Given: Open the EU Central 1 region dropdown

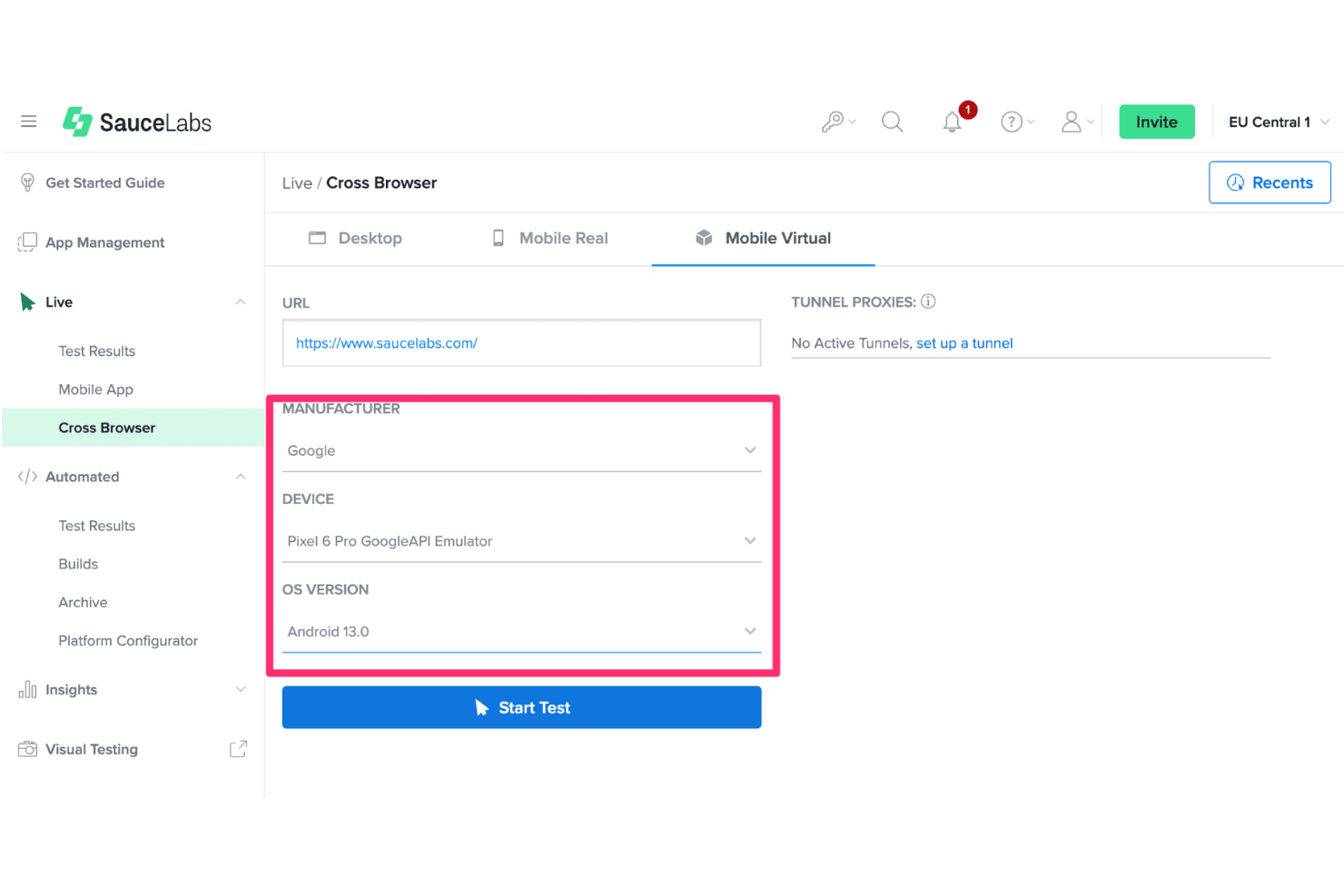Looking at the screenshot, I should (1279, 122).
